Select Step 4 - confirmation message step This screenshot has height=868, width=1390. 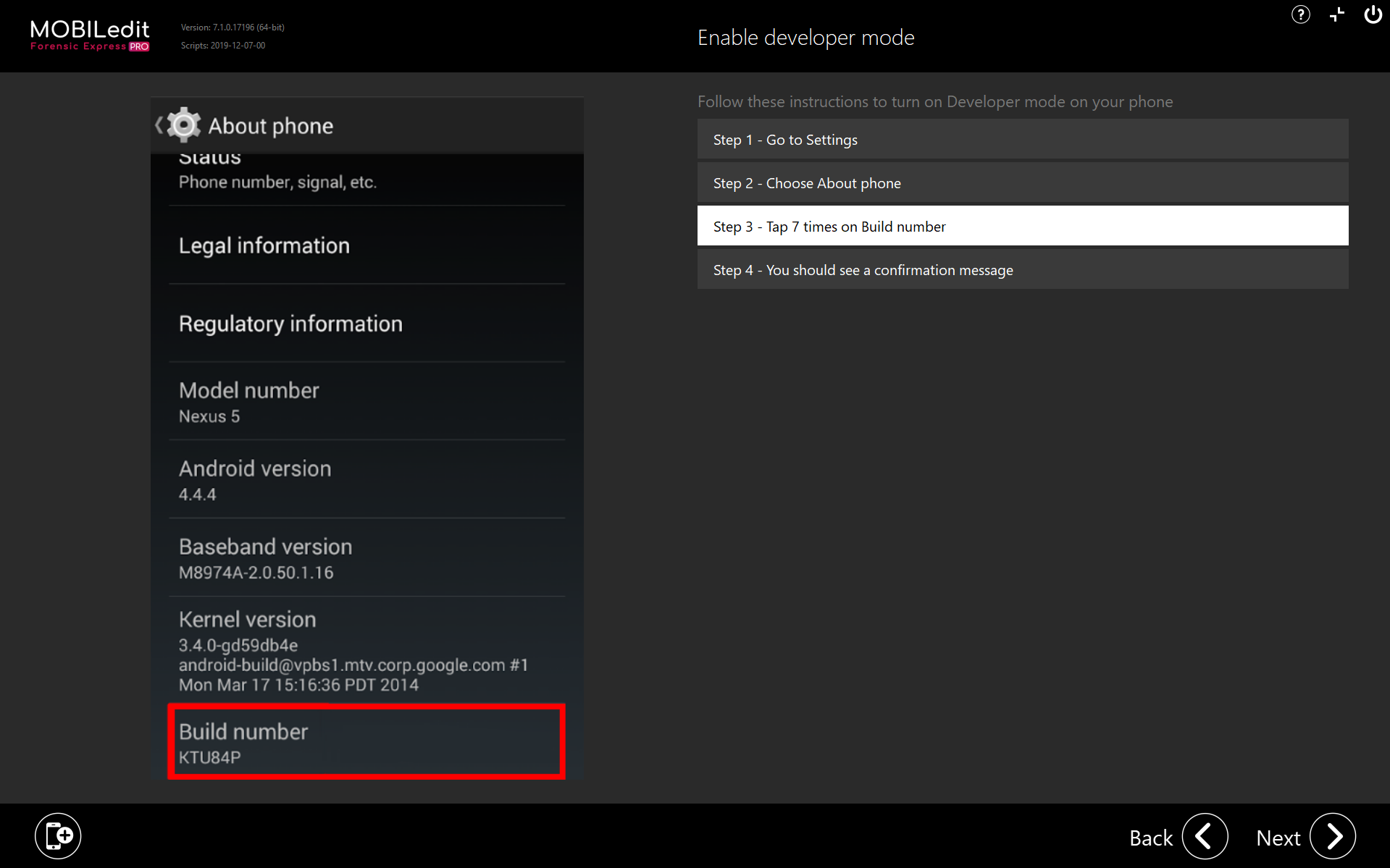coord(1023,269)
